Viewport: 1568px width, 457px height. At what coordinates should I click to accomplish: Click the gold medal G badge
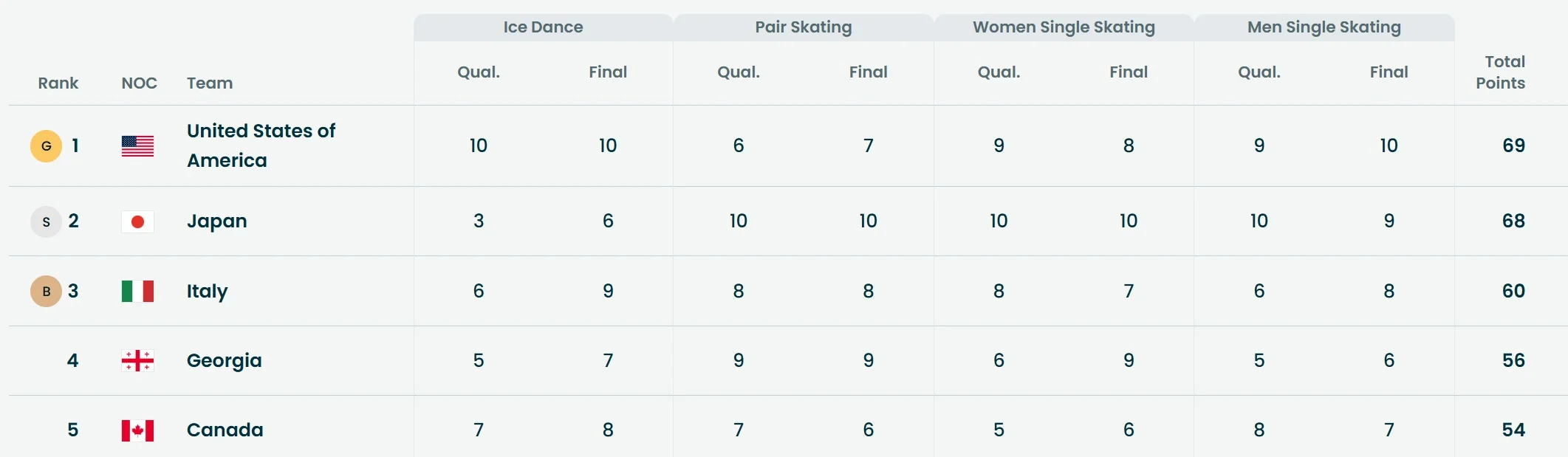coord(46,146)
